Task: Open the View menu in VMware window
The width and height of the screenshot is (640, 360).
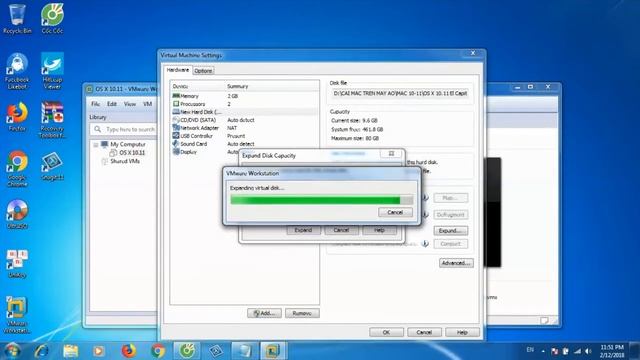Action: [x=130, y=104]
